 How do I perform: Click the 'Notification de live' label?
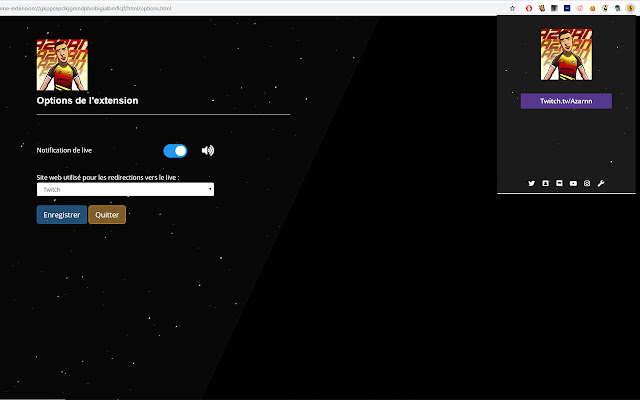64,150
